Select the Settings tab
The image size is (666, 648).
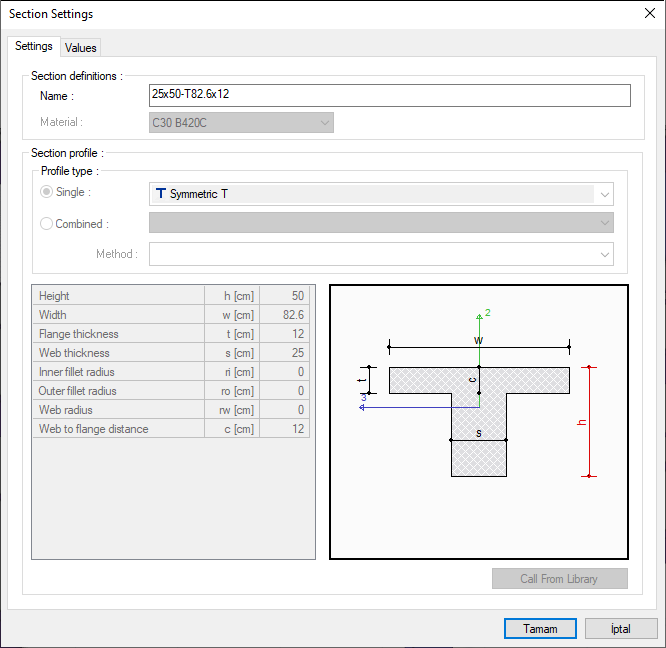(34, 46)
